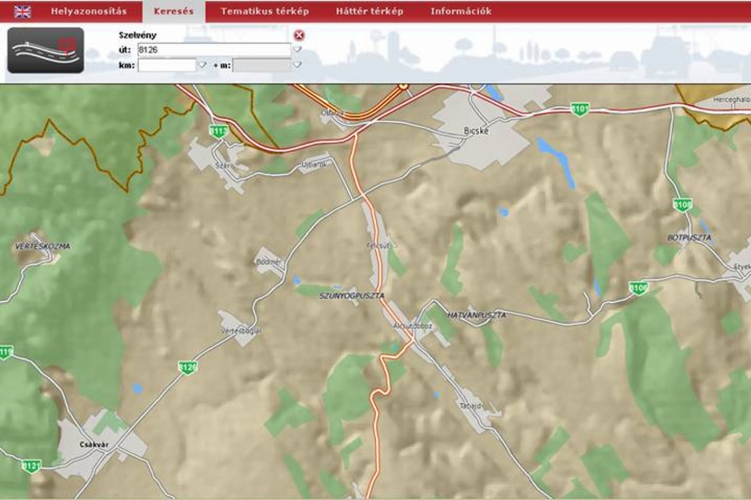The height and width of the screenshot is (500, 751).
Task: Click the 8106 road shield above Botpuszta
Action: [682, 204]
